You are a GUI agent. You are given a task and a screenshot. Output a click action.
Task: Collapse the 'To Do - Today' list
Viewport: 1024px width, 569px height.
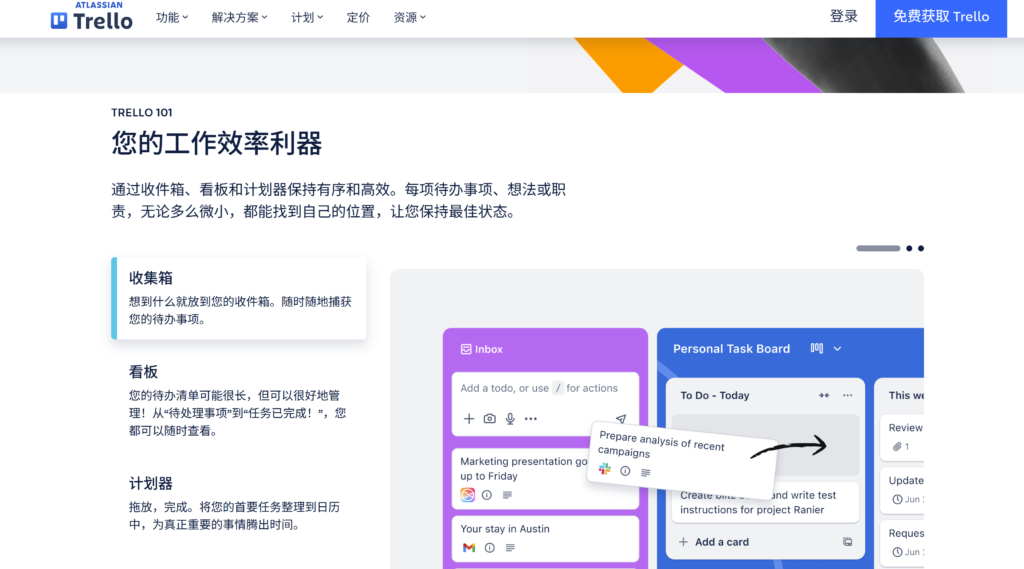[824, 395]
